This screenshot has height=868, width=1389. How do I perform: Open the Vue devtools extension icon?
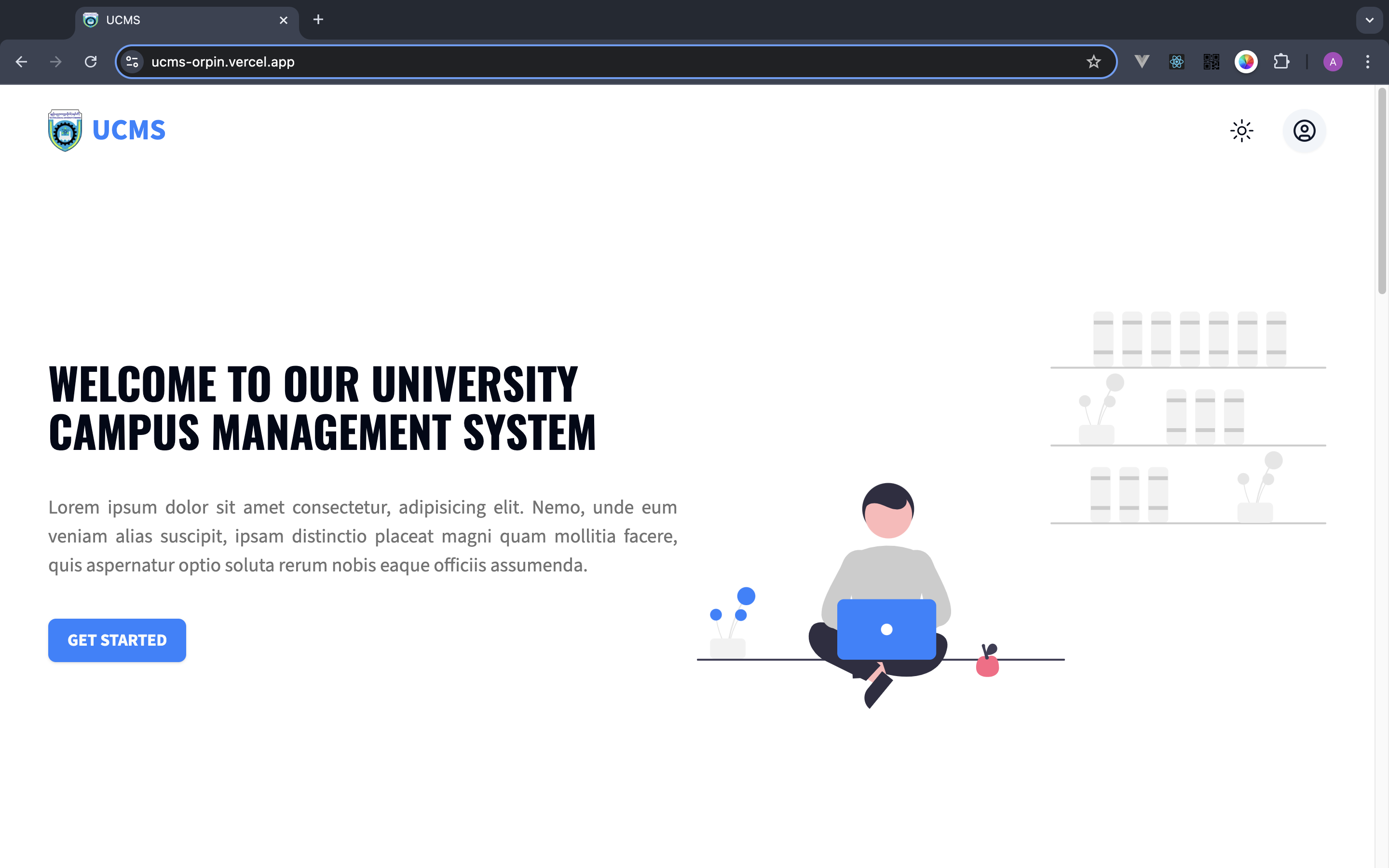pos(1142,61)
